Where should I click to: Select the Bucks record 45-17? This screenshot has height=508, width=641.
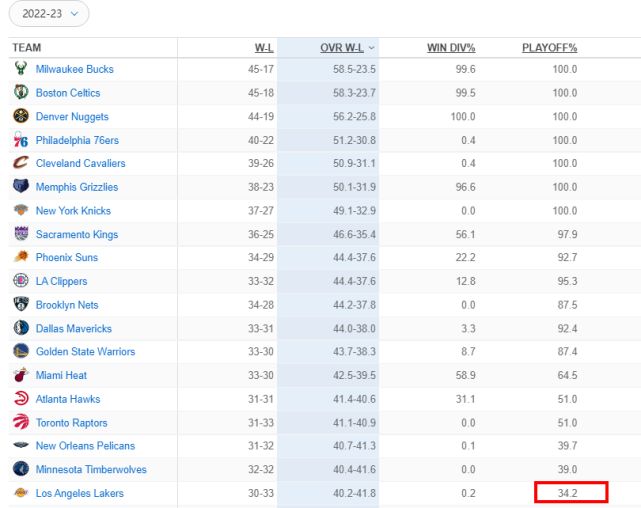[260, 69]
